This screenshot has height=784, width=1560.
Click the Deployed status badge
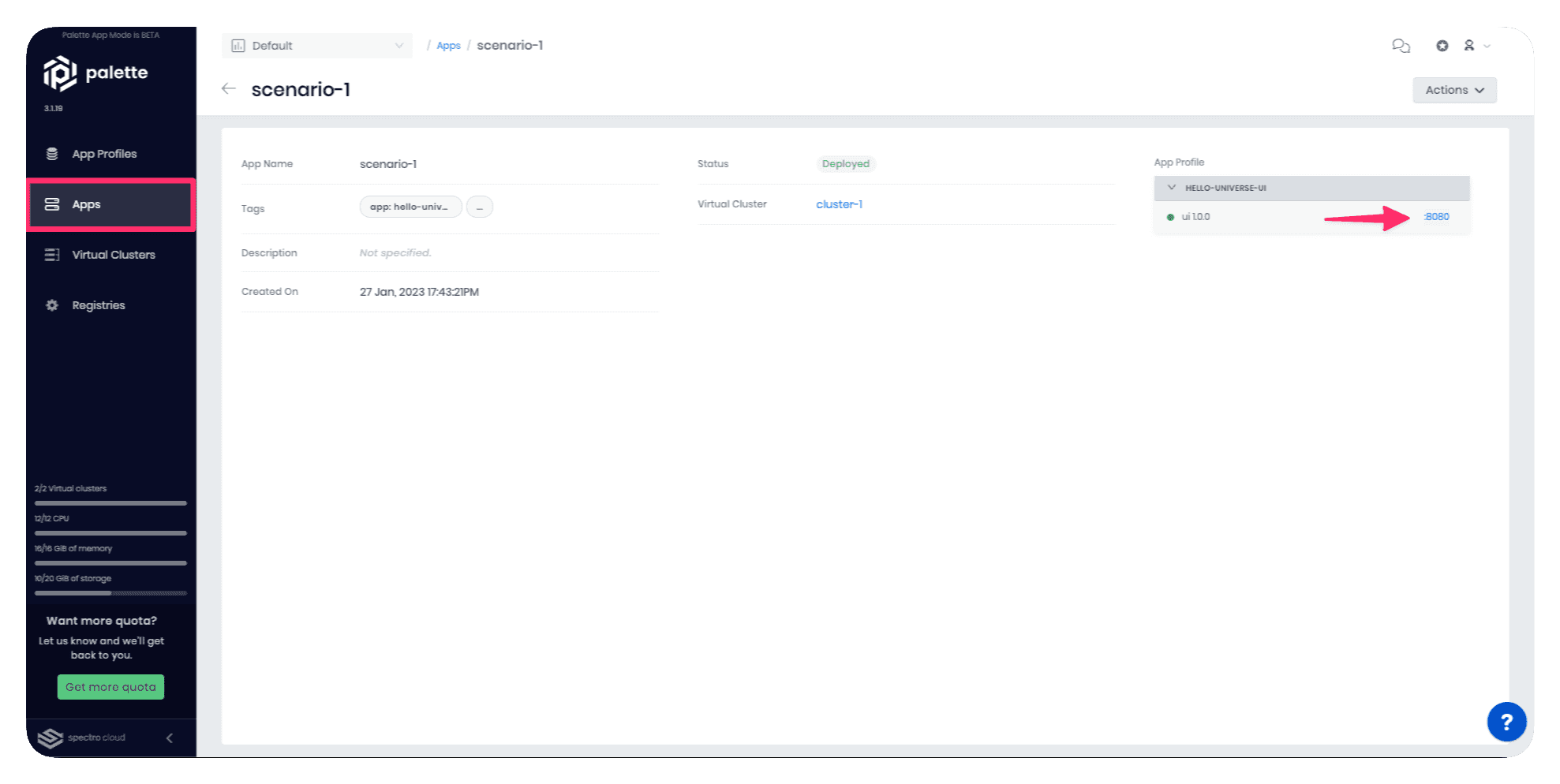(846, 164)
